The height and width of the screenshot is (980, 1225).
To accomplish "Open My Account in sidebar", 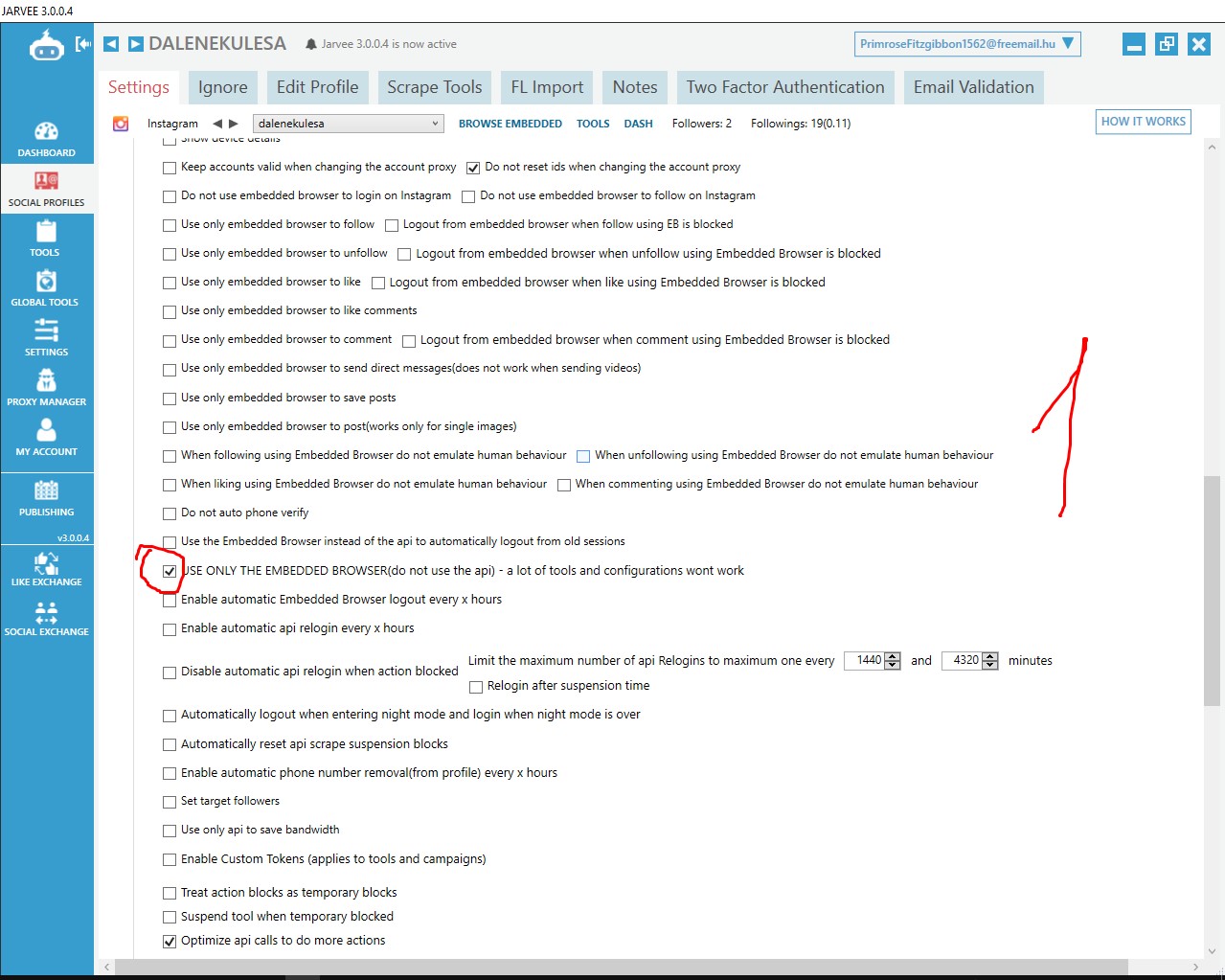I will (46, 438).
